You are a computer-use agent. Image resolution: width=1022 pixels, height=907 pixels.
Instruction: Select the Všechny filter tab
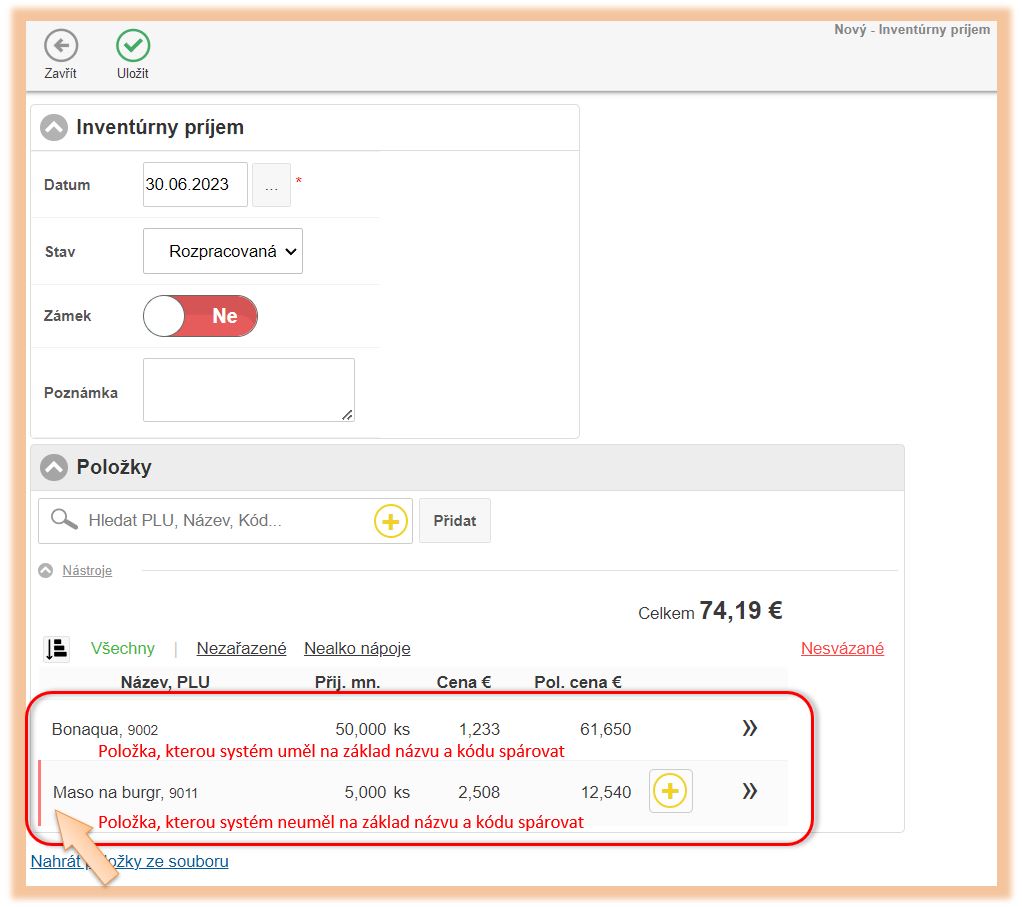point(123,649)
